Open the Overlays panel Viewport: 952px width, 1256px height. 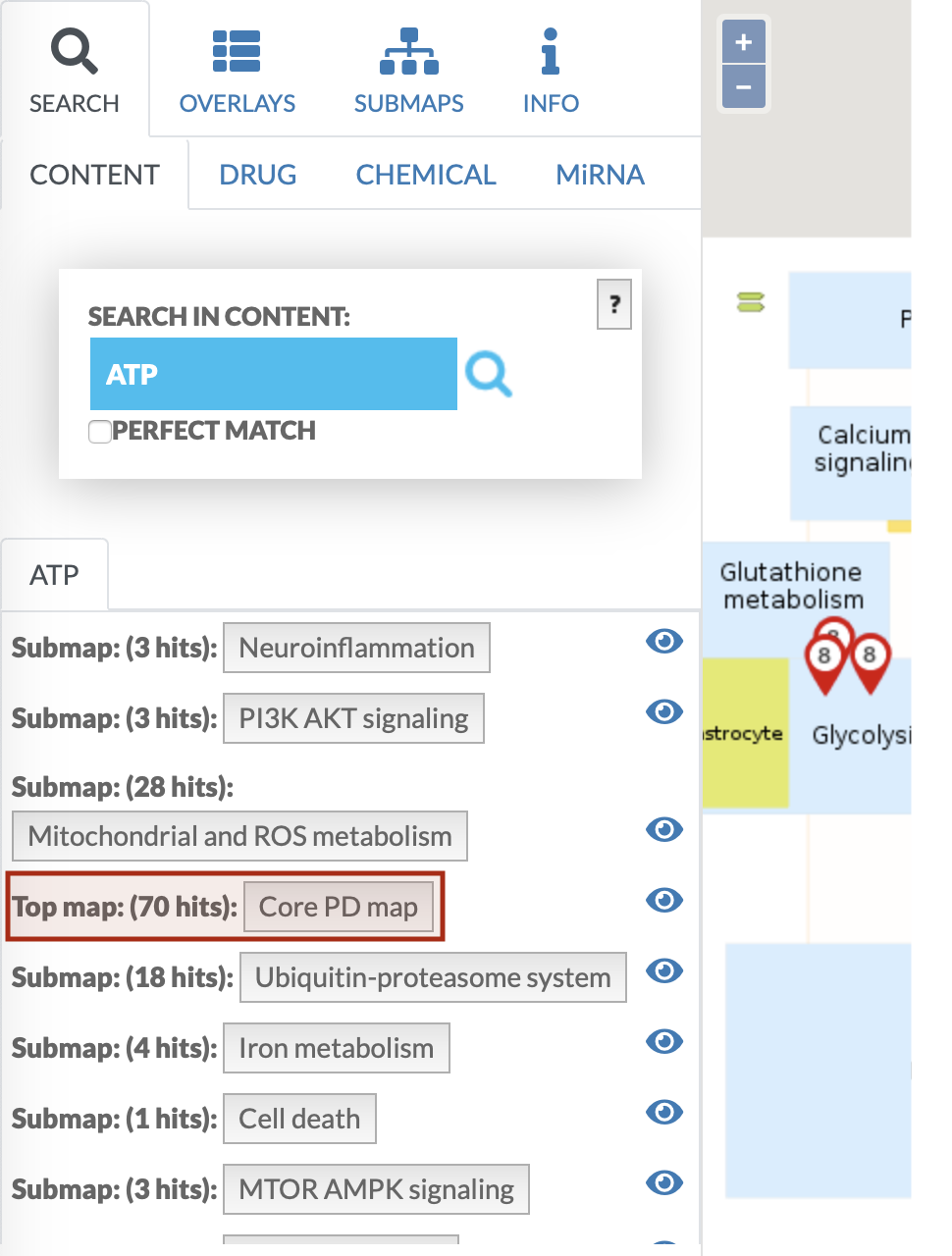point(238,72)
